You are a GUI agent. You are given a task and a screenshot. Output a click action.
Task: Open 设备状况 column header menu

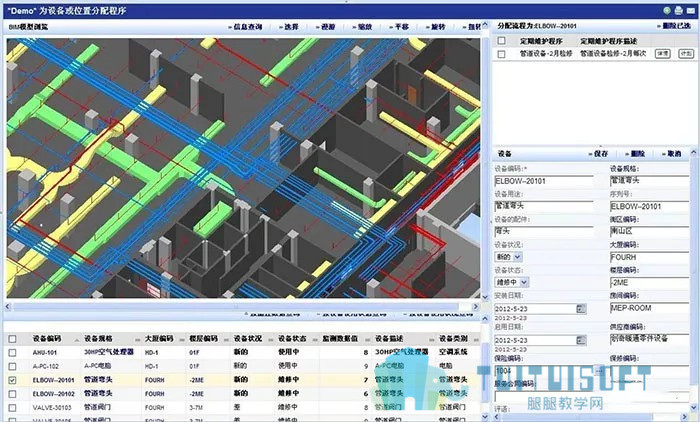click(271, 340)
